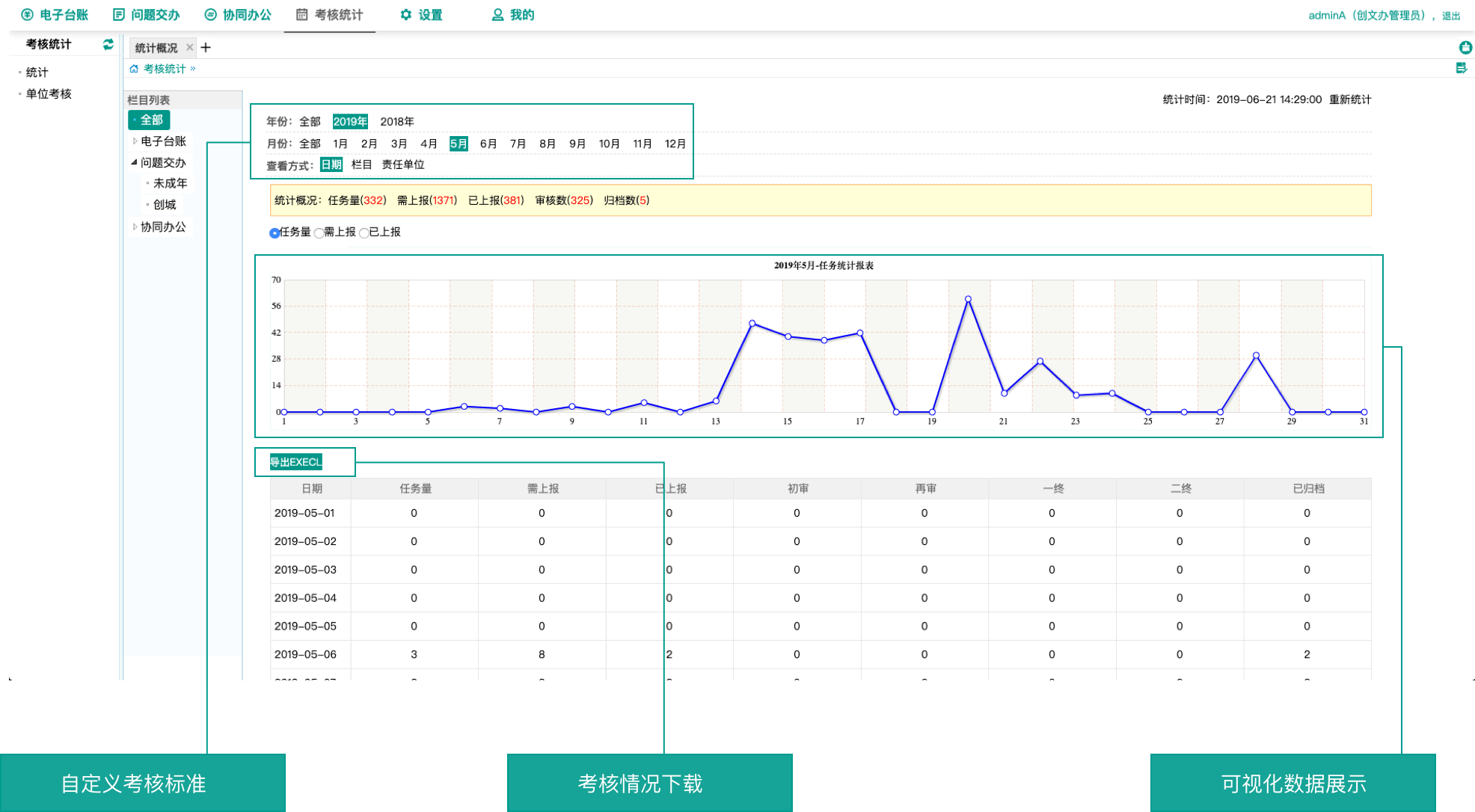Select the 已上报 radio button
Image resolution: width=1475 pixels, height=812 pixels.
point(364,233)
